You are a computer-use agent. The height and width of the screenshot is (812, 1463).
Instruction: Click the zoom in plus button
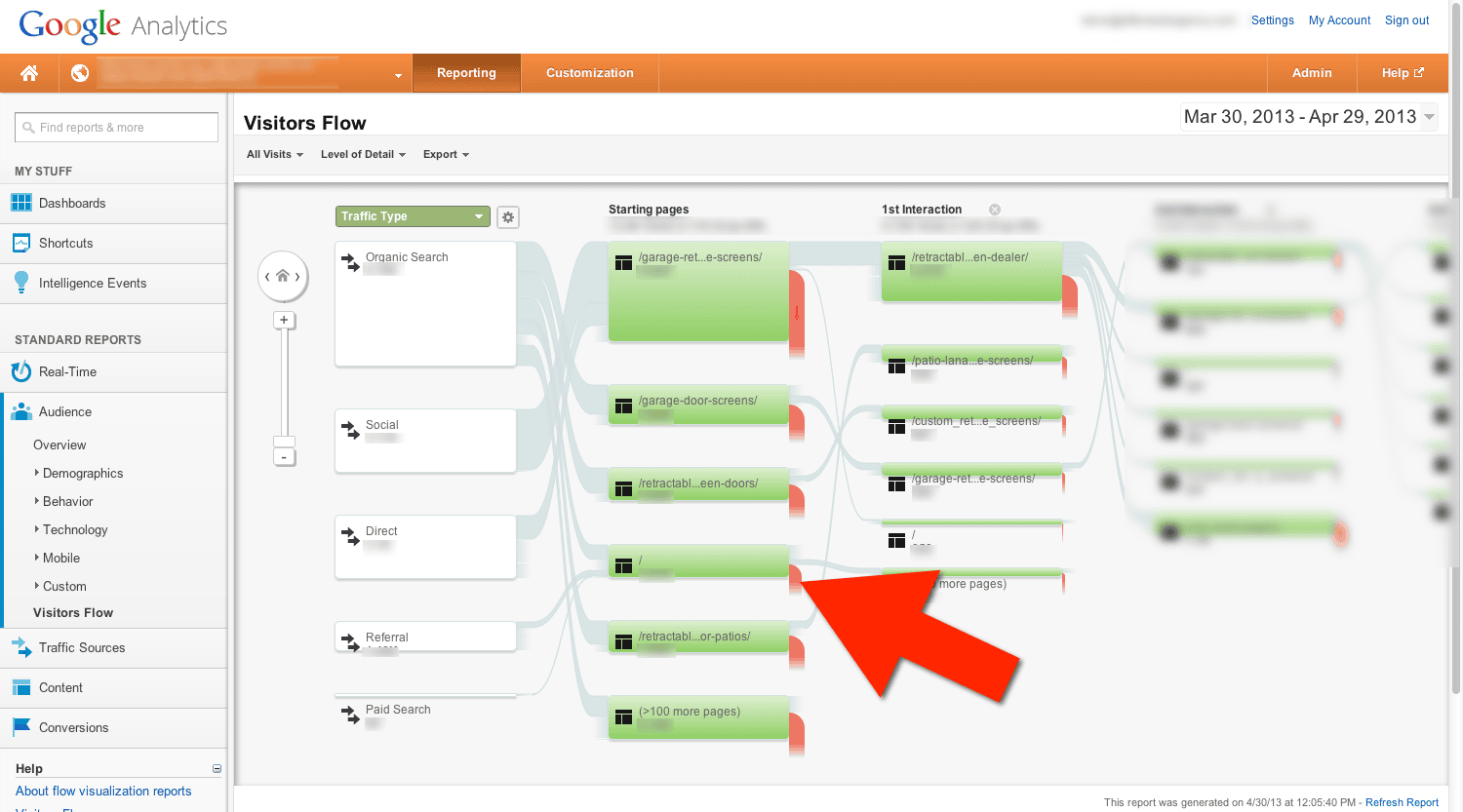(x=284, y=320)
